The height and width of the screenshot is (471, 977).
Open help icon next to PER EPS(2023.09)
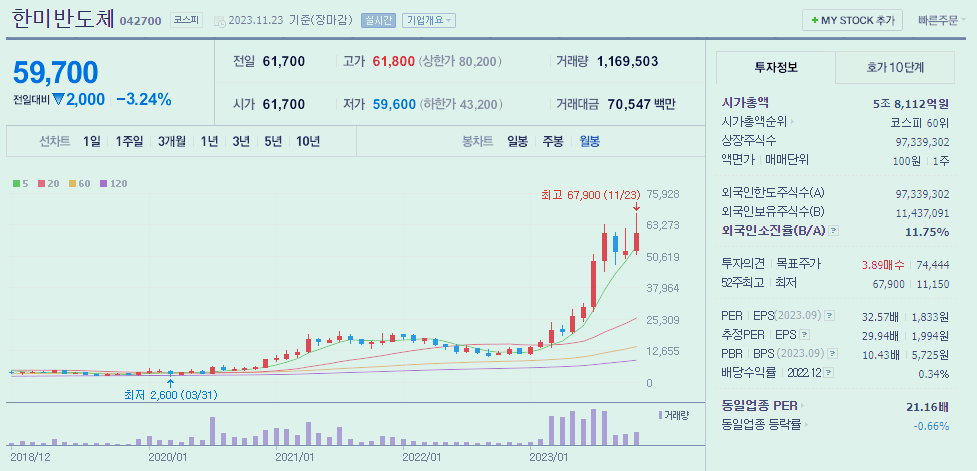click(829, 316)
